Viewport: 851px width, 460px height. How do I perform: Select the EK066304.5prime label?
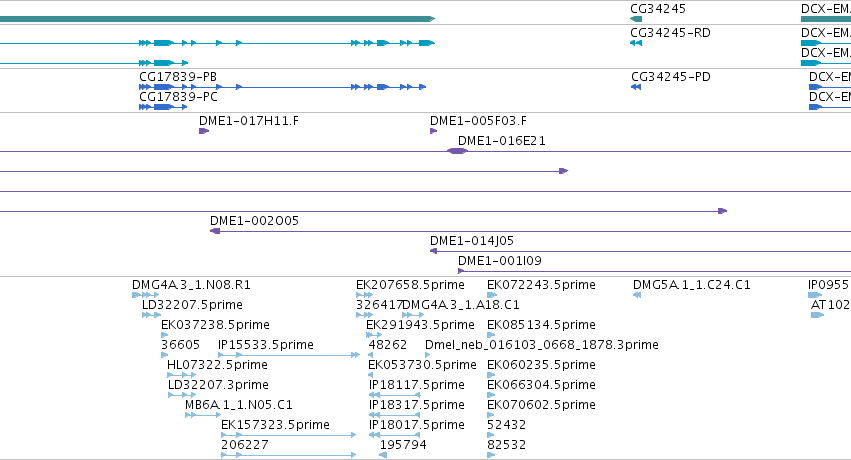[x=541, y=385]
